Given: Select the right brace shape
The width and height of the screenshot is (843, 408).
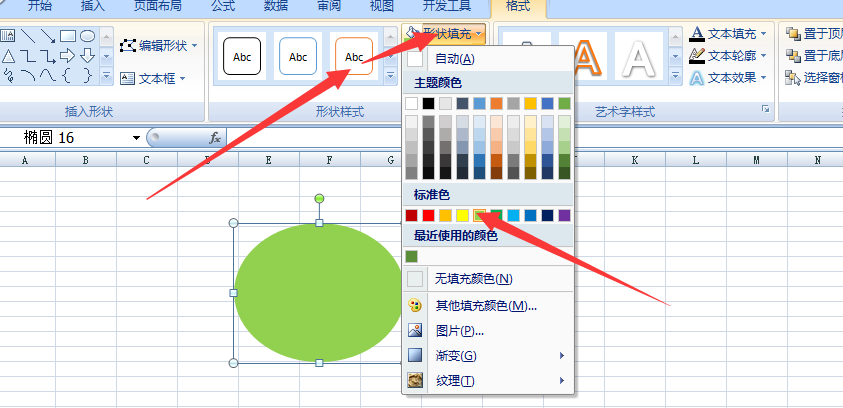Looking at the screenshot, I should (88, 75).
